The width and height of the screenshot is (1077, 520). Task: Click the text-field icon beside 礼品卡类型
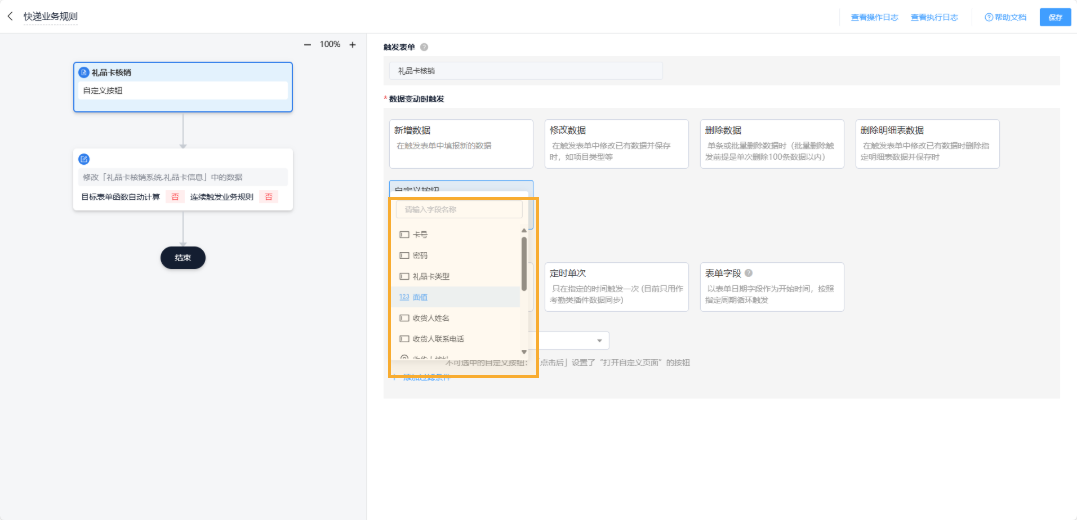pos(404,276)
